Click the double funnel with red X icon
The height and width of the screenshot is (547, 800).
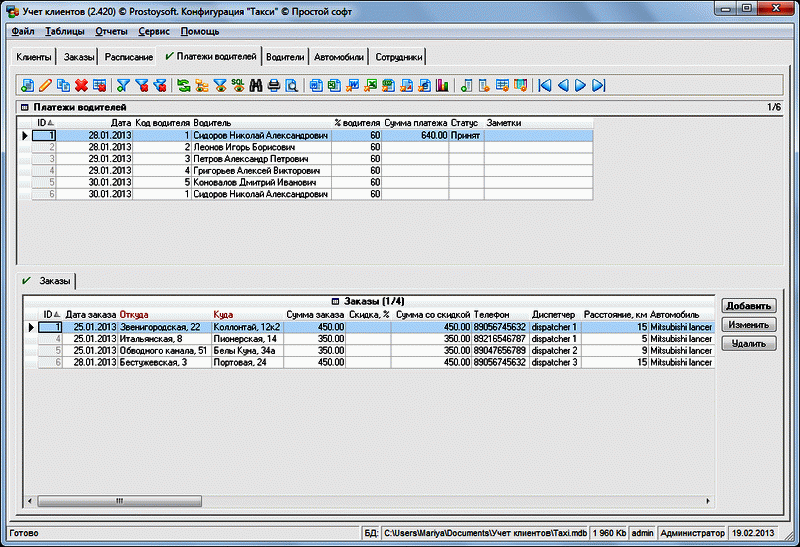click(x=160, y=85)
